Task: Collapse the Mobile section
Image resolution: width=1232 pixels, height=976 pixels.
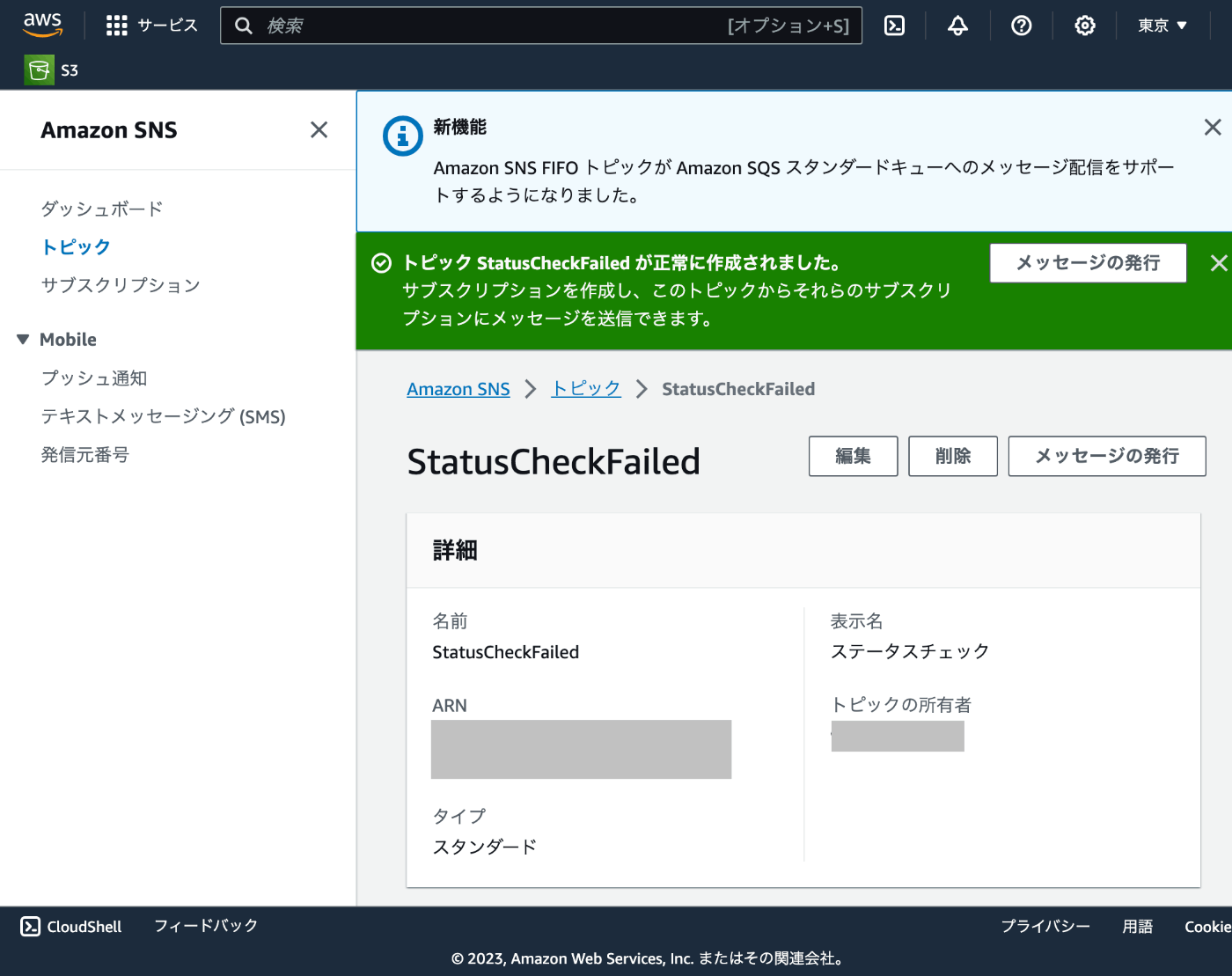Action: [23, 339]
